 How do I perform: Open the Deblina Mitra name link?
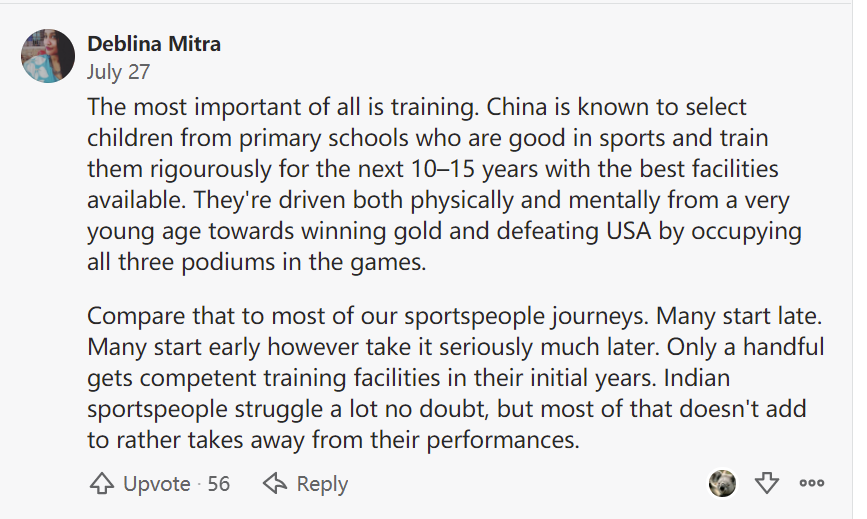click(x=154, y=44)
